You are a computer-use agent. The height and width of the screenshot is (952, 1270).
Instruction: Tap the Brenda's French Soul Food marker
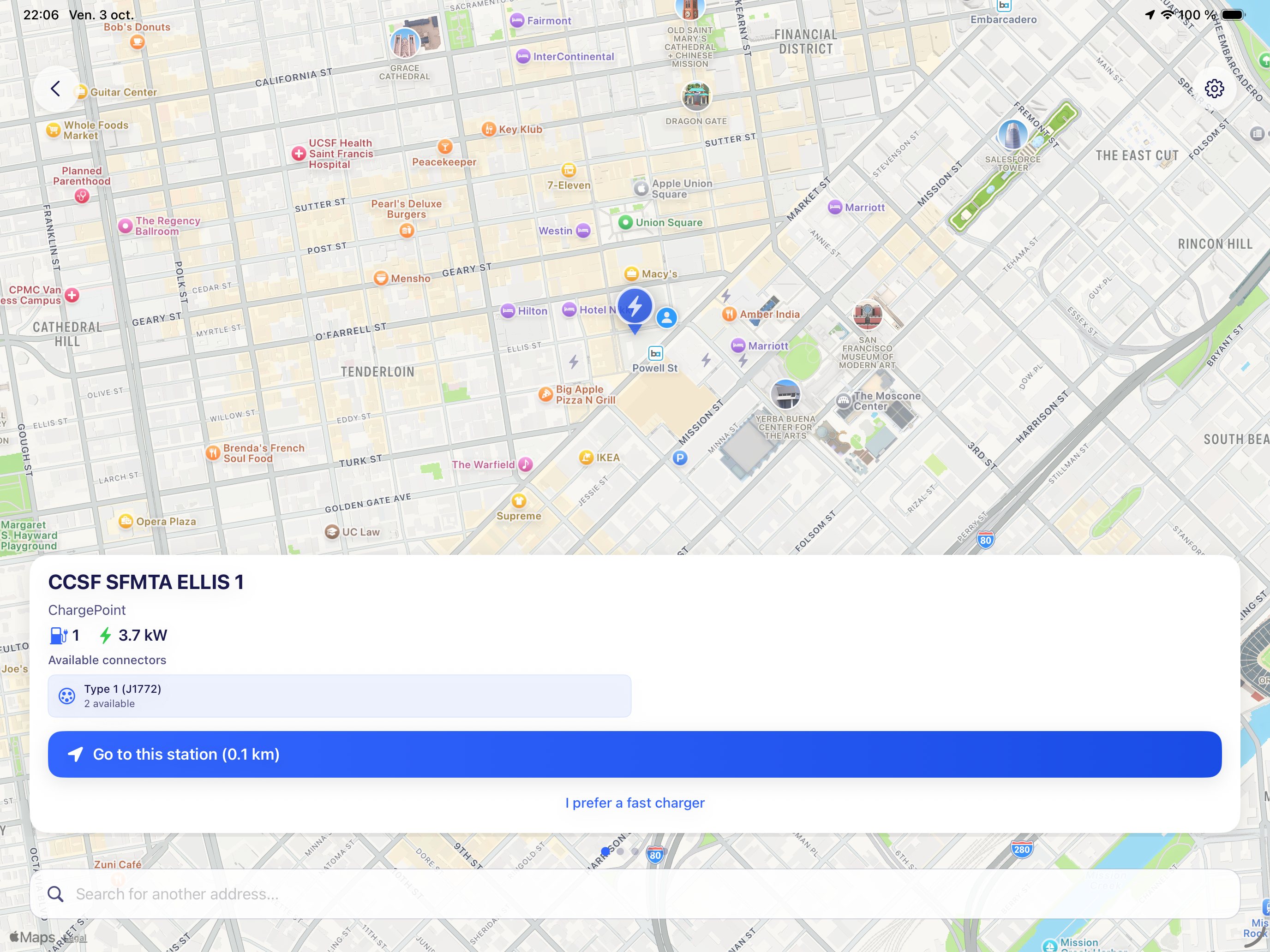(213, 453)
